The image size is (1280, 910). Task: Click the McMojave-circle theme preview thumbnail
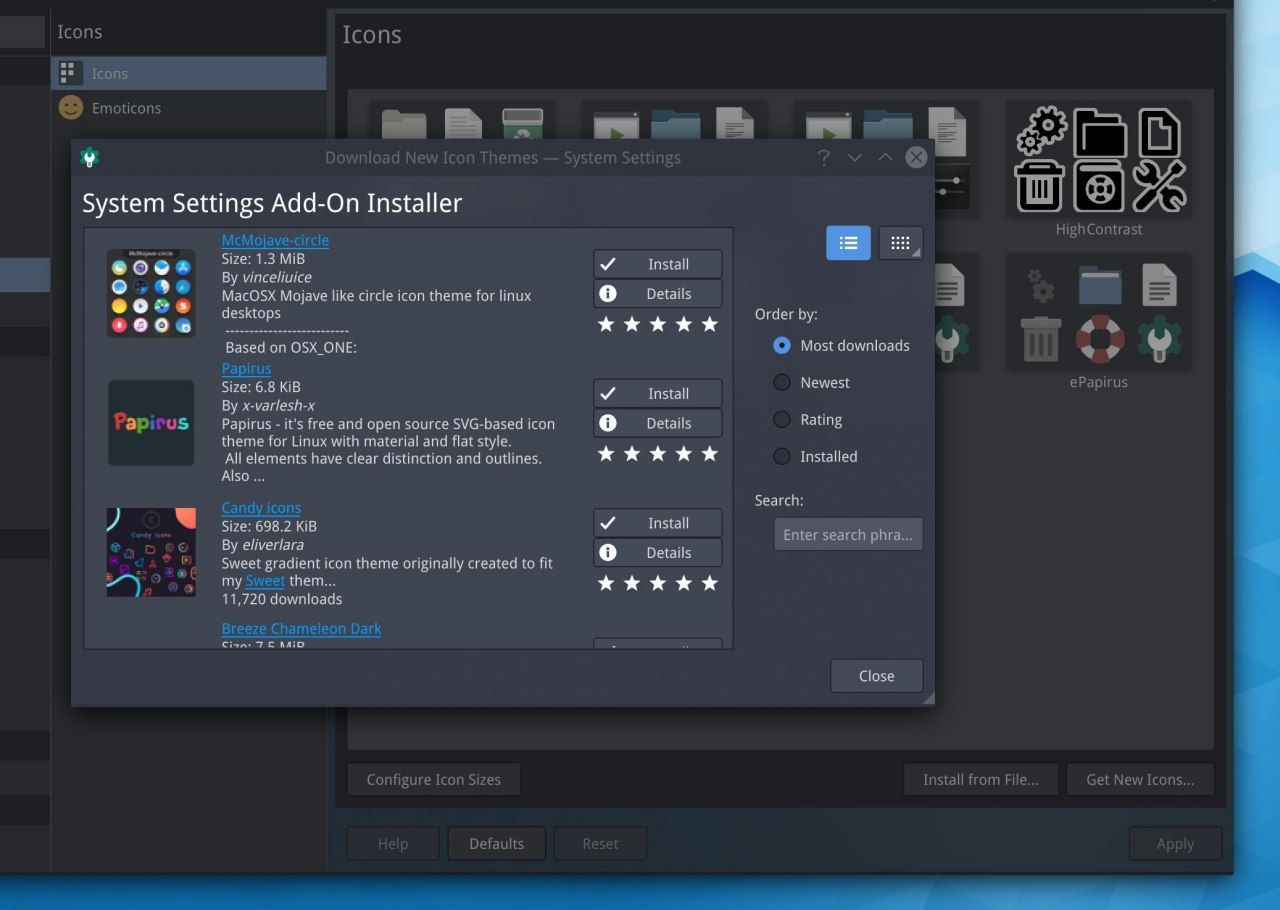151,293
